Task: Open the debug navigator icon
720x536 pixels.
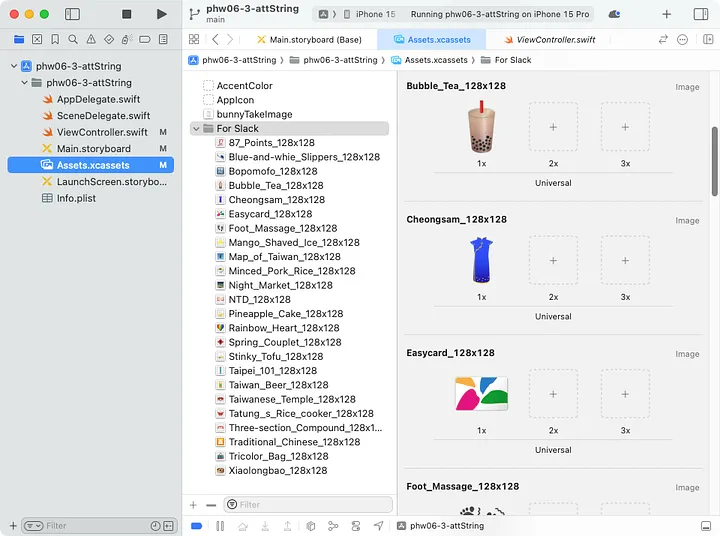Action: (x=127, y=39)
